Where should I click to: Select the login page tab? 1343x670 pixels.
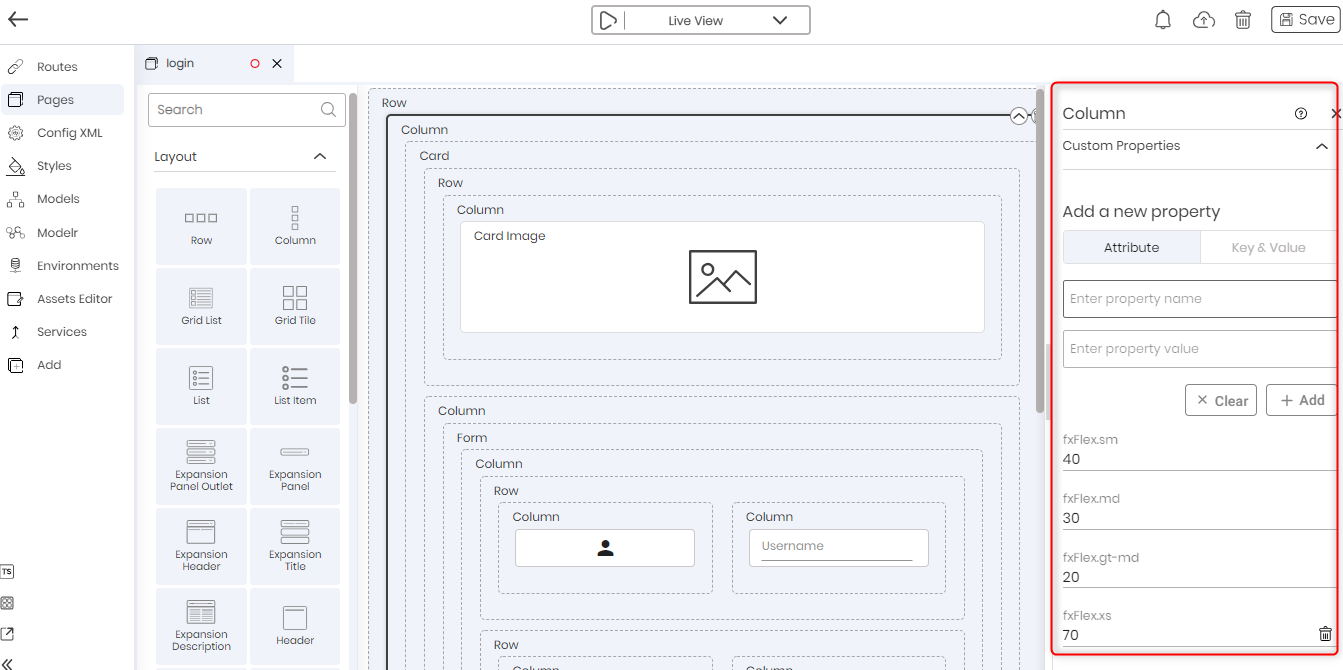tap(179, 63)
